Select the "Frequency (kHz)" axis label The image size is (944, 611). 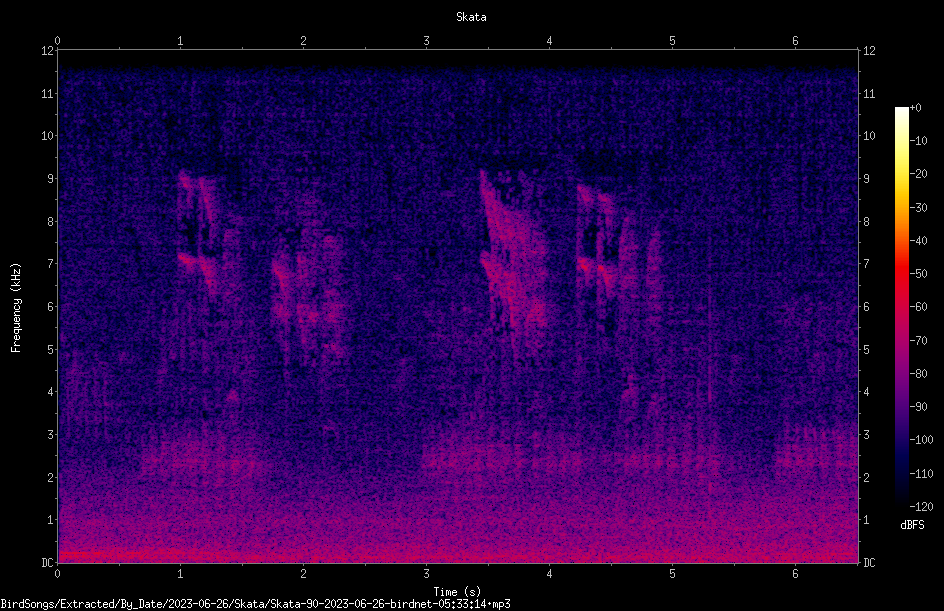click(16, 308)
